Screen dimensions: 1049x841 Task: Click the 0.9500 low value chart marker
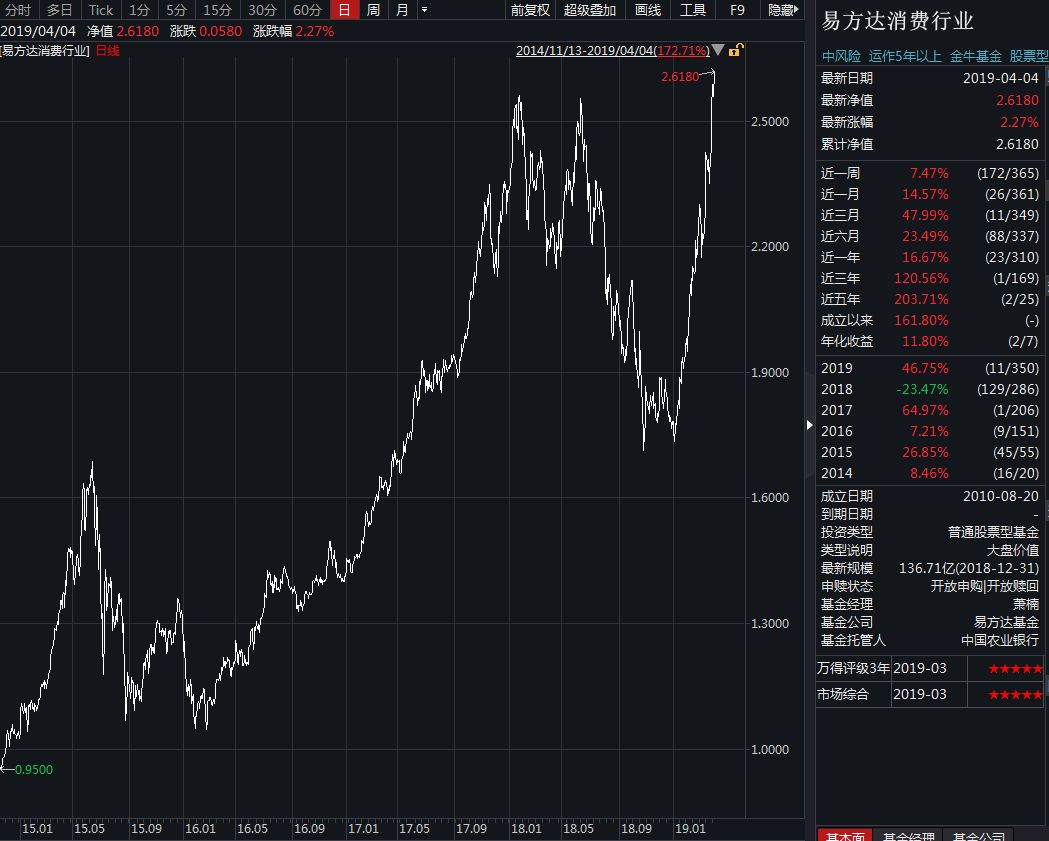coord(33,769)
